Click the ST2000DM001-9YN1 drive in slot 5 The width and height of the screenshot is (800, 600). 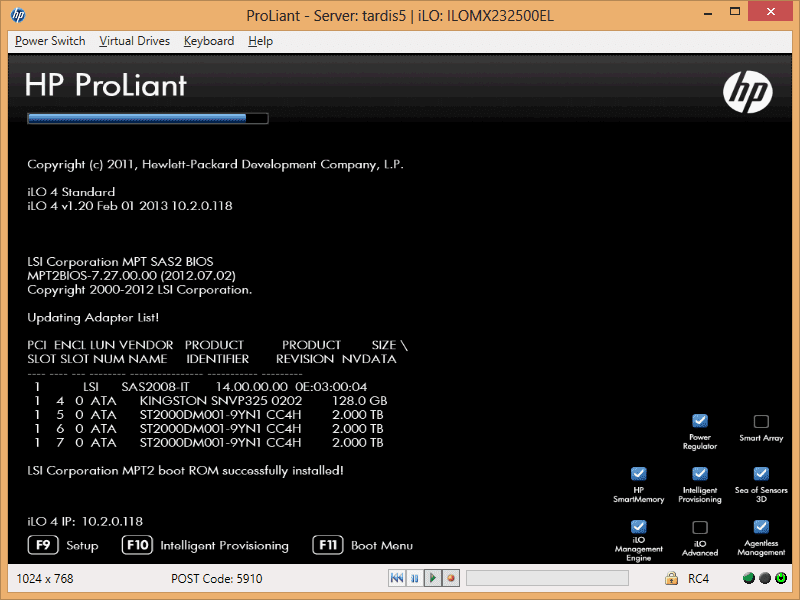click(x=220, y=415)
